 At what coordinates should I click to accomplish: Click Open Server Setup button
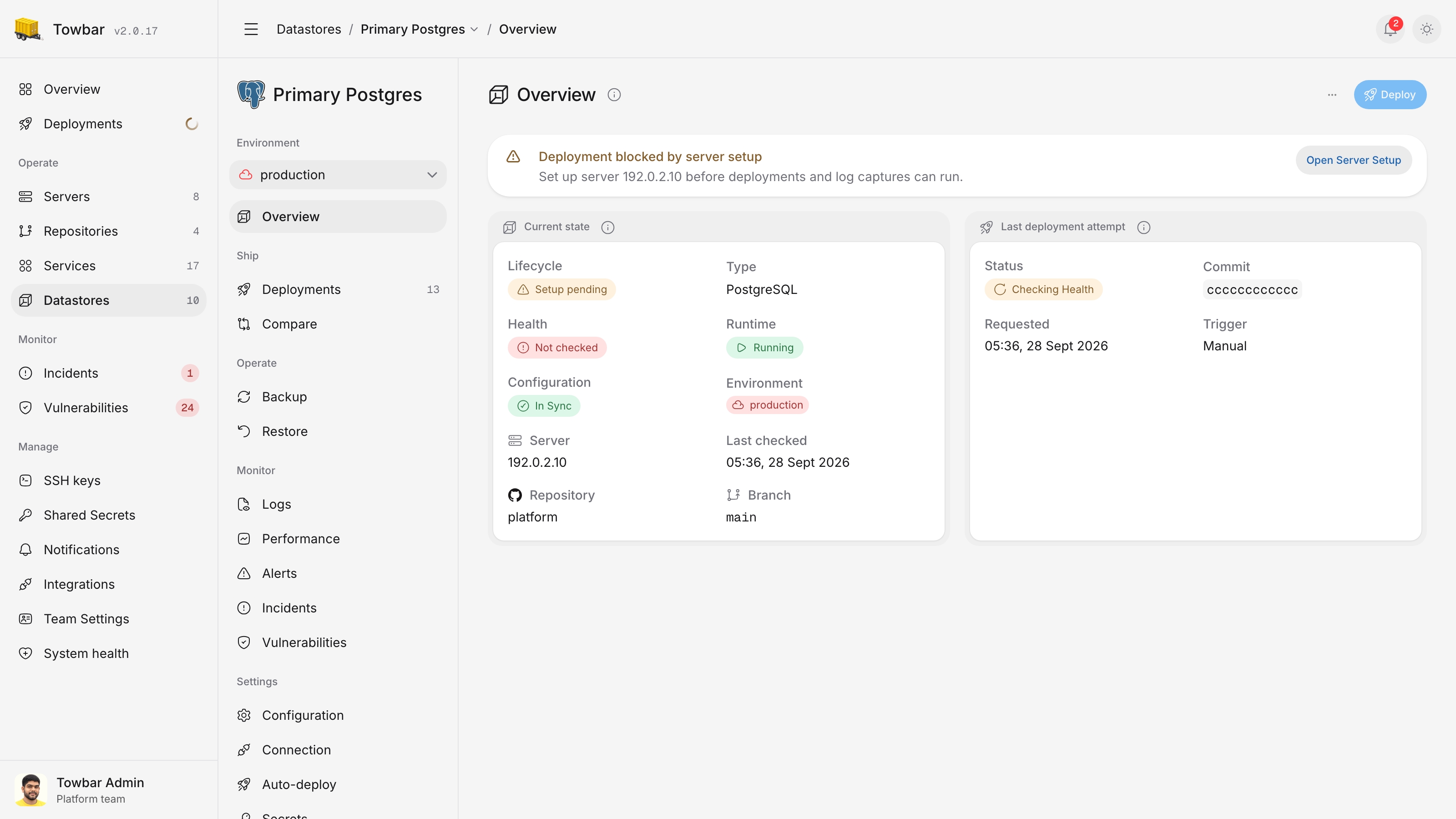click(1353, 160)
